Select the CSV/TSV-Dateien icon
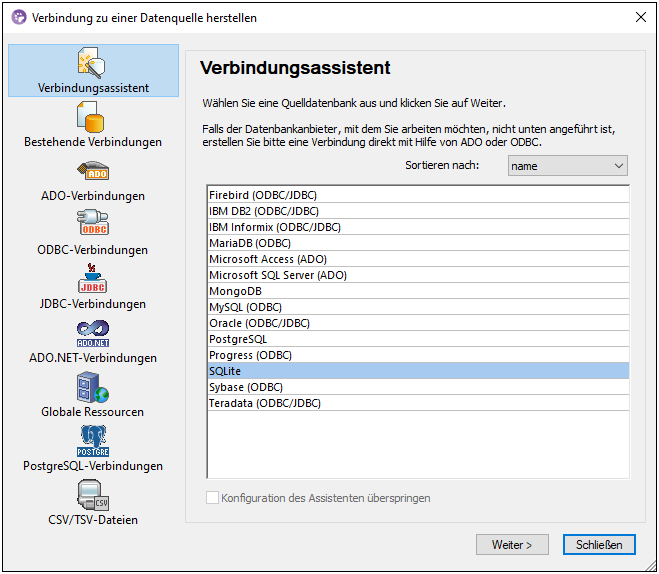 [93, 495]
